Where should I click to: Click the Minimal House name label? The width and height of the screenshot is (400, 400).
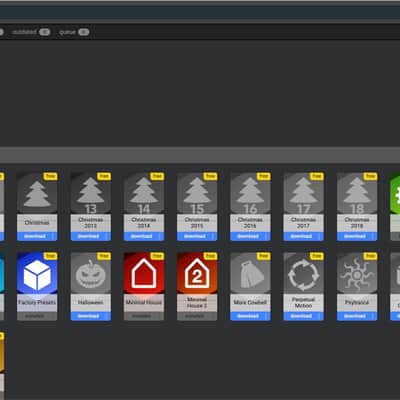(144, 302)
